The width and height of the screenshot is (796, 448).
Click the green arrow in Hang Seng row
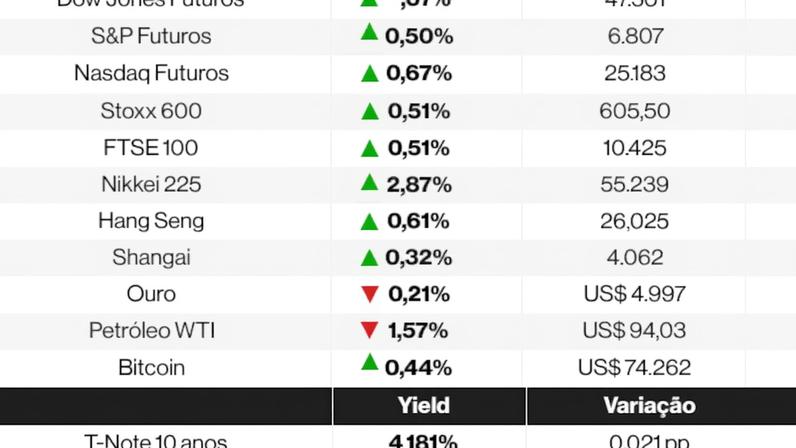pyautogui.click(x=370, y=220)
